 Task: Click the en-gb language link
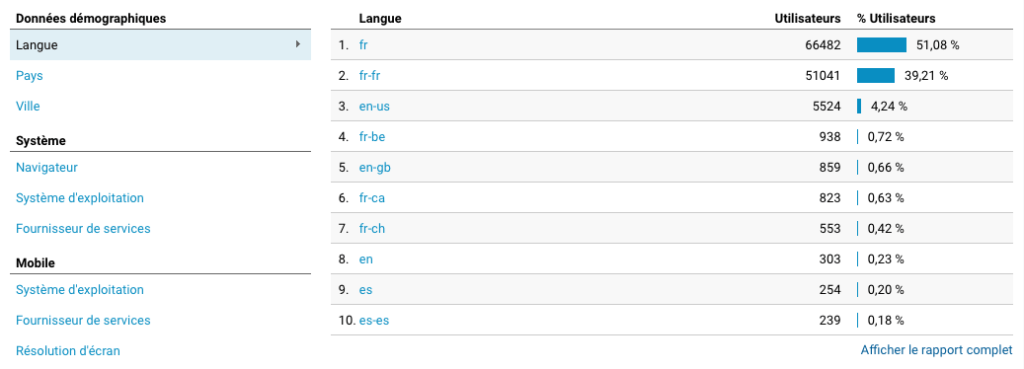(375, 167)
